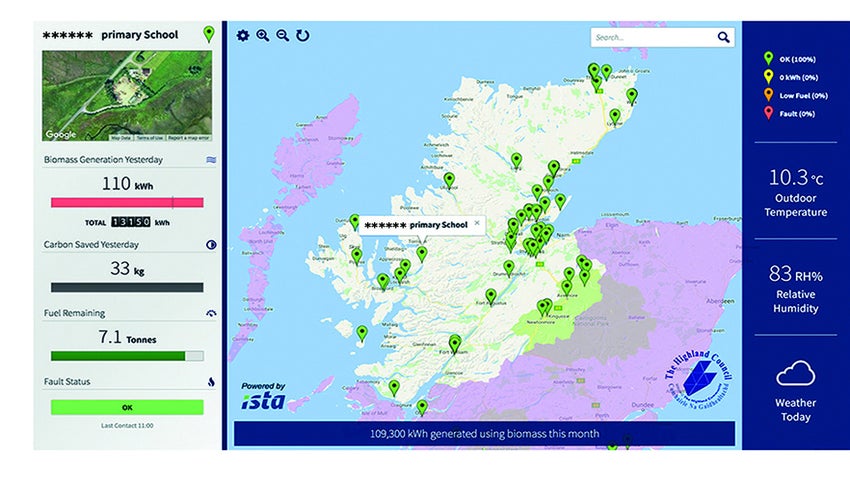This screenshot has height=486, width=850.
Task: Click the Carbon Saved Yesterday icon
Action: click(211, 245)
